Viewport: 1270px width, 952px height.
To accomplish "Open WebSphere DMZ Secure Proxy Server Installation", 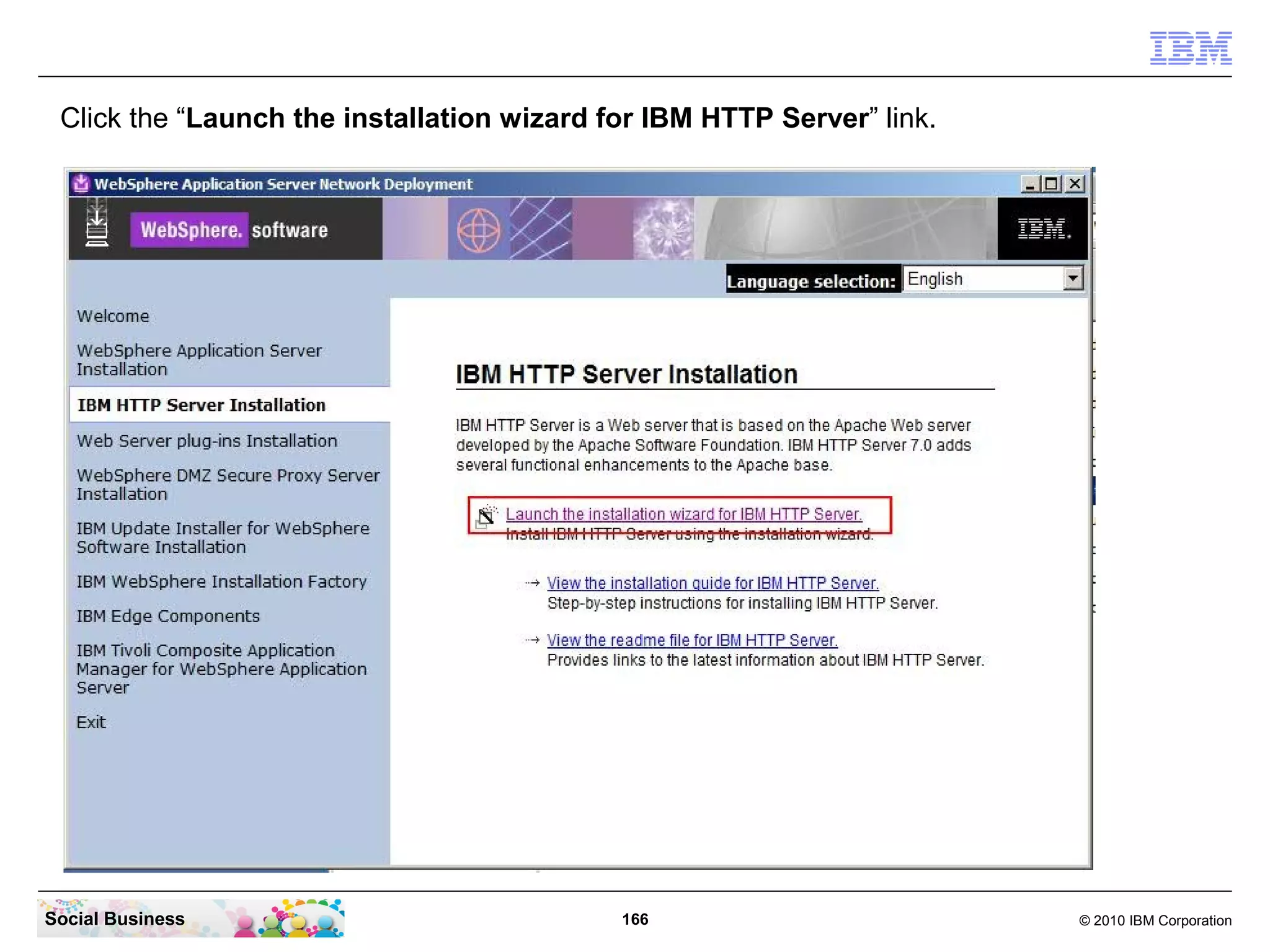I will 228,485.
